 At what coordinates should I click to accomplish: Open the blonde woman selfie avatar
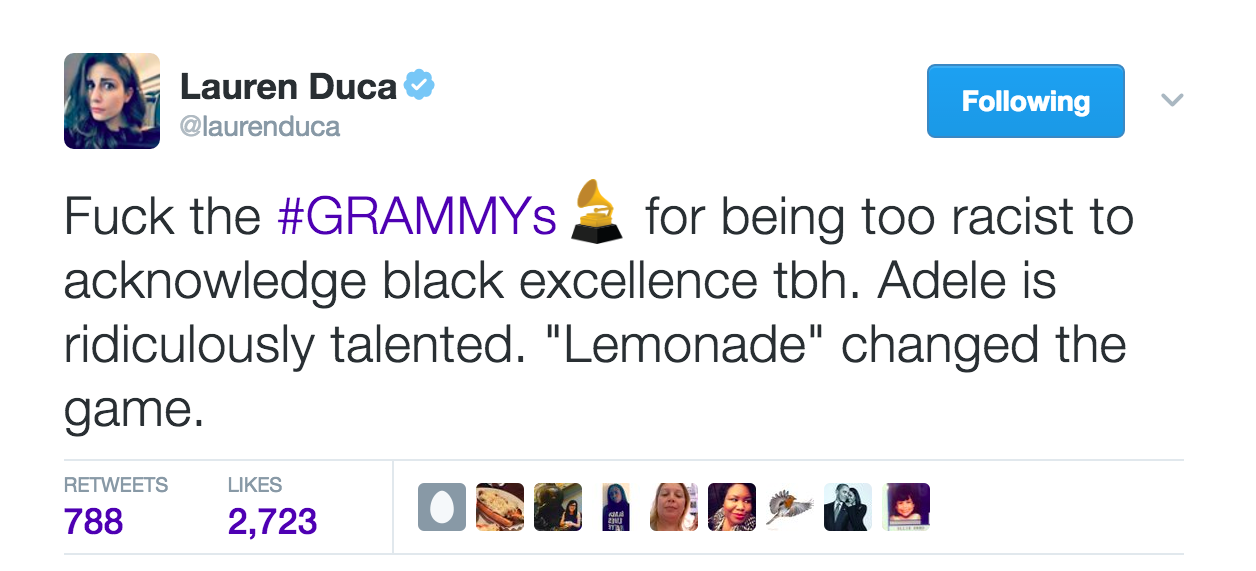[674, 507]
